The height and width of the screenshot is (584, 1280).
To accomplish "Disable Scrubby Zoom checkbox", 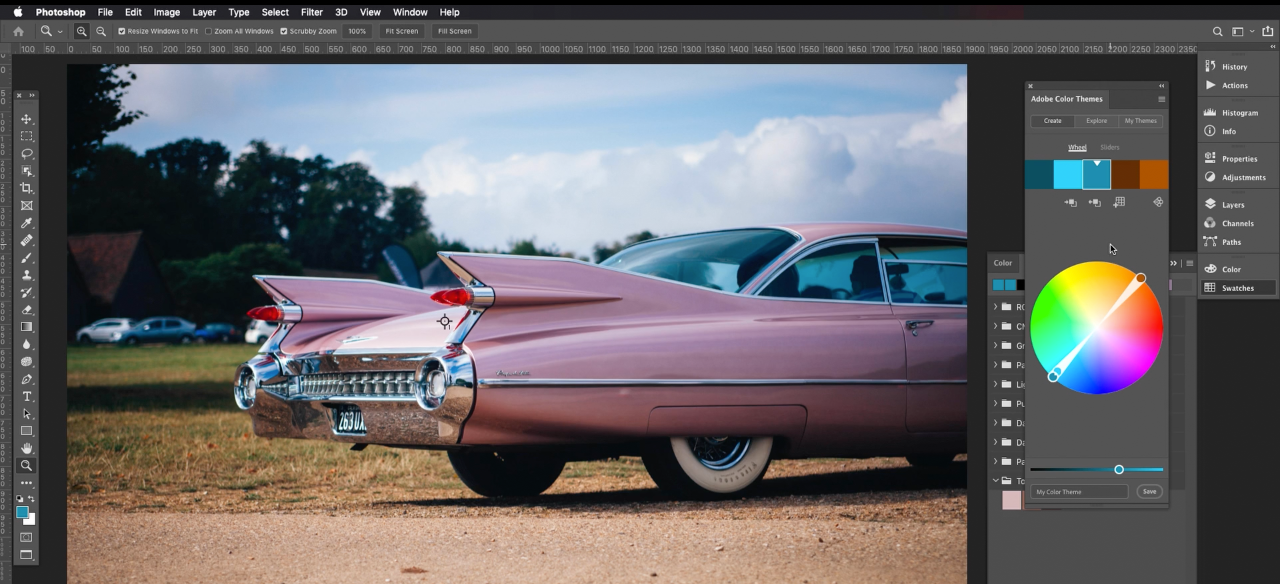I will point(284,31).
